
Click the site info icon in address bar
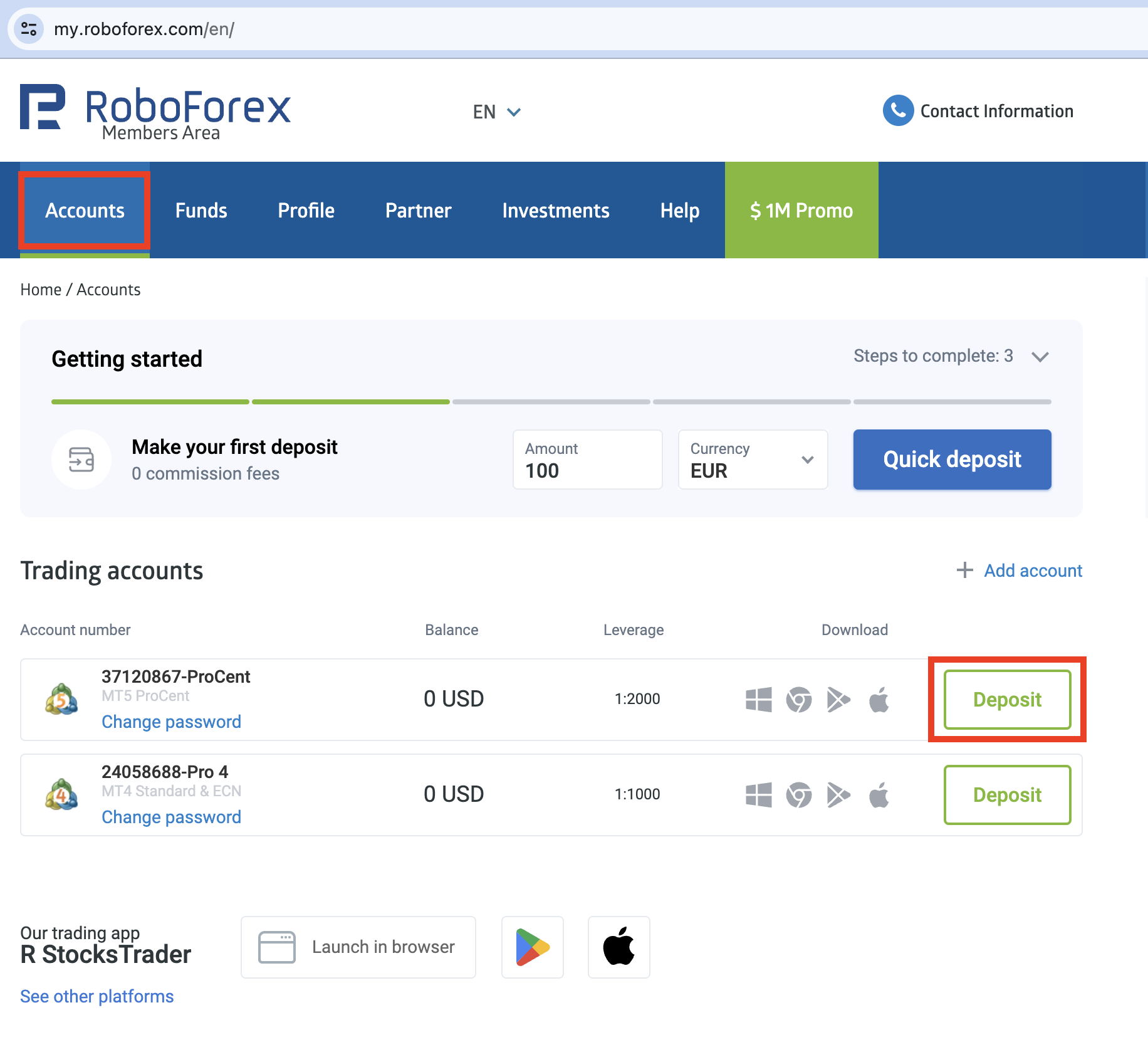click(29, 29)
